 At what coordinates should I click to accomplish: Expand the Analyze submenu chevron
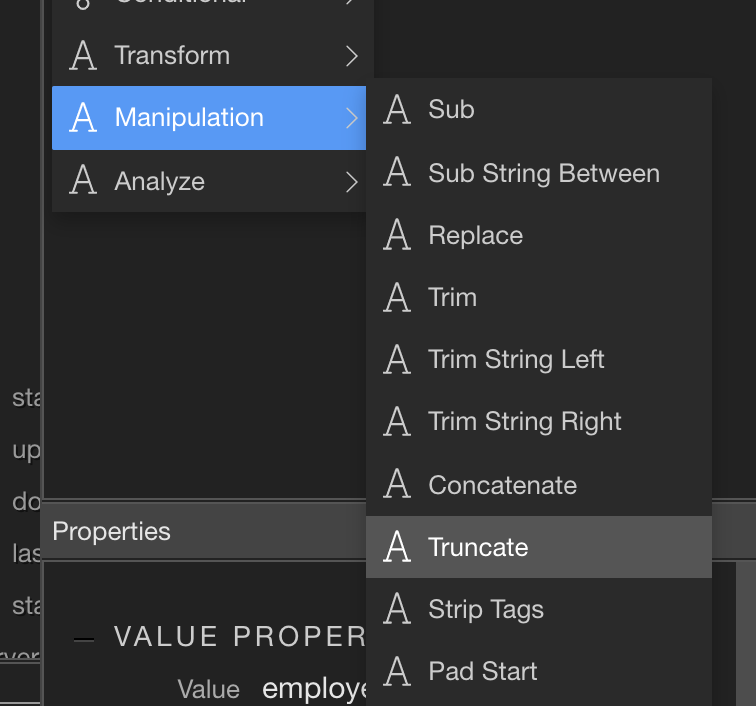point(352,182)
